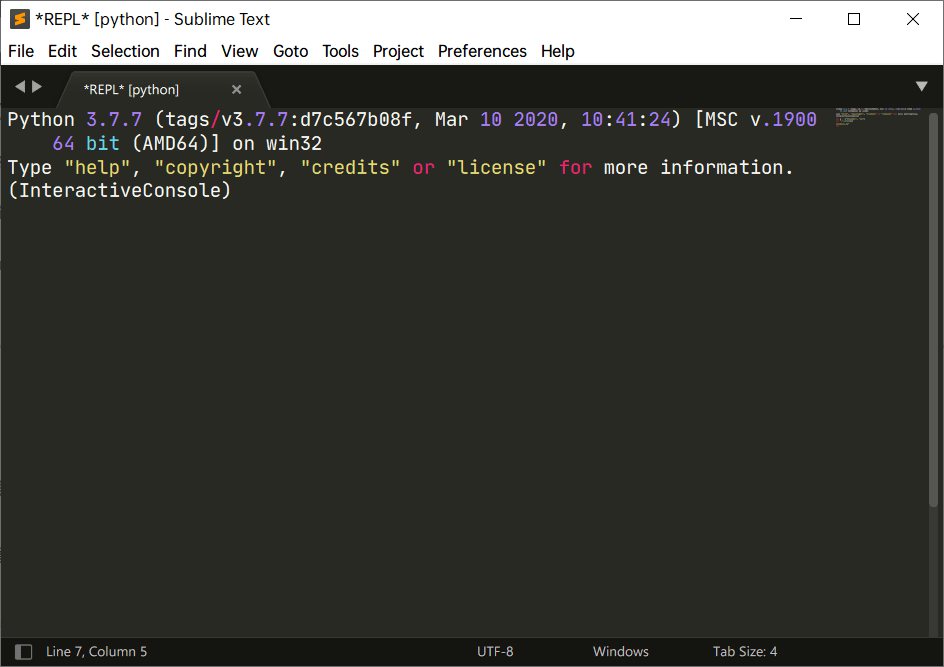The width and height of the screenshot is (944, 667).
Task: Open the Preferences menu
Action: [x=482, y=51]
